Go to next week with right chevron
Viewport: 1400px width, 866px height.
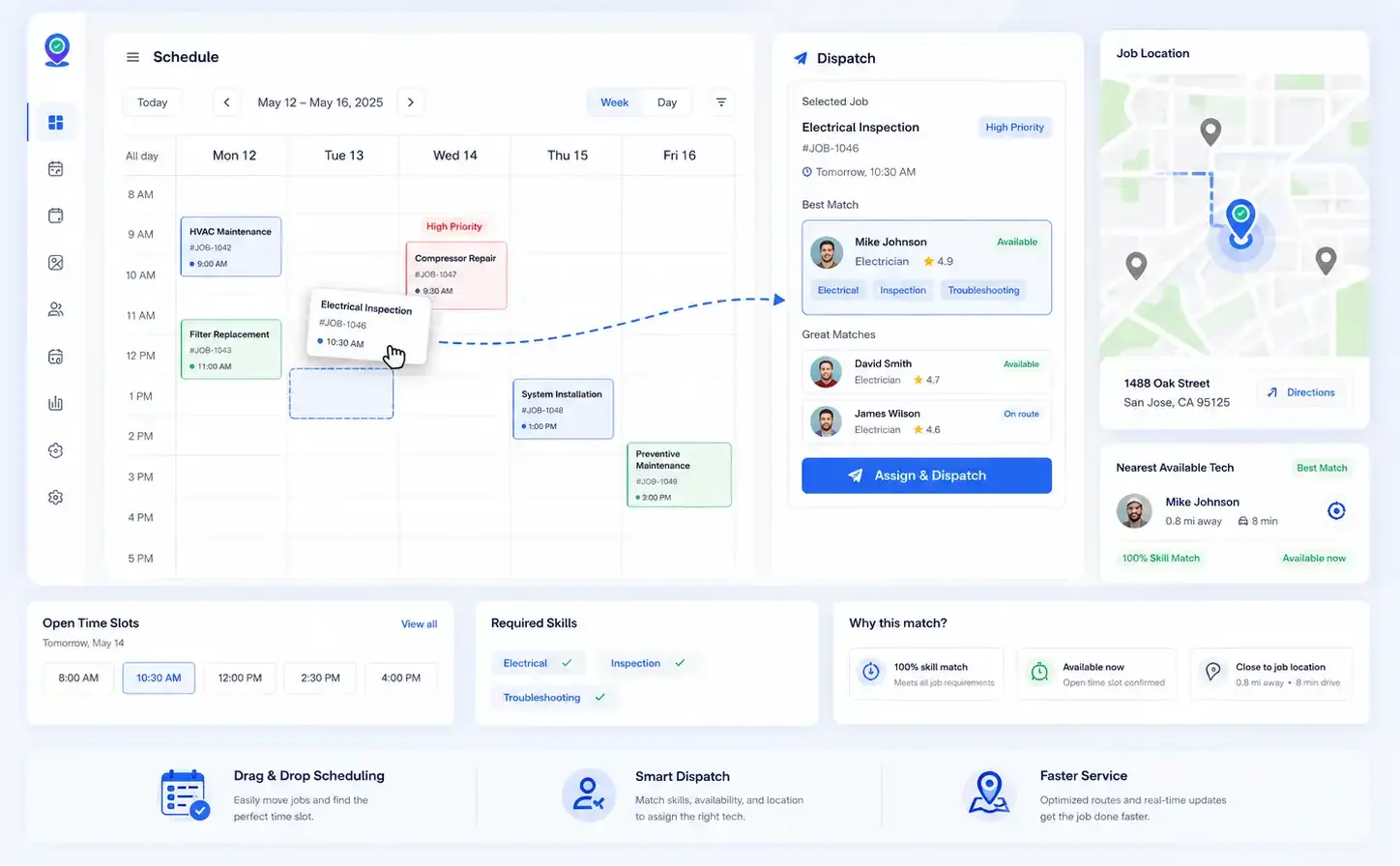coord(411,102)
